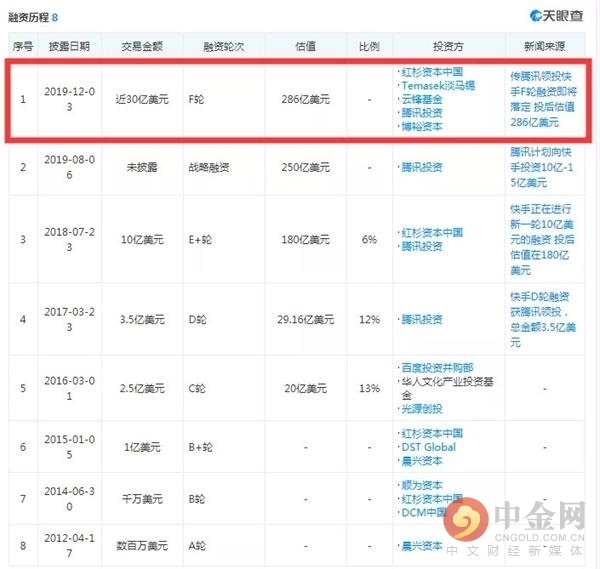Click 百度投资并购部 investor link
The width and height of the screenshot is (600, 569).
click(x=437, y=368)
